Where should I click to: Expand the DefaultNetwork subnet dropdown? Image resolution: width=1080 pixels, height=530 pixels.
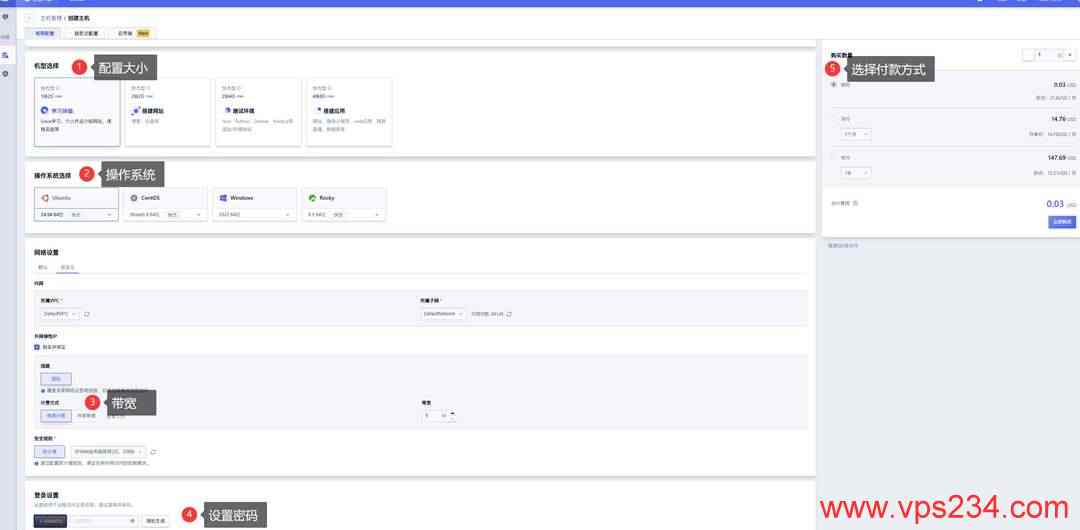(442, 314)
